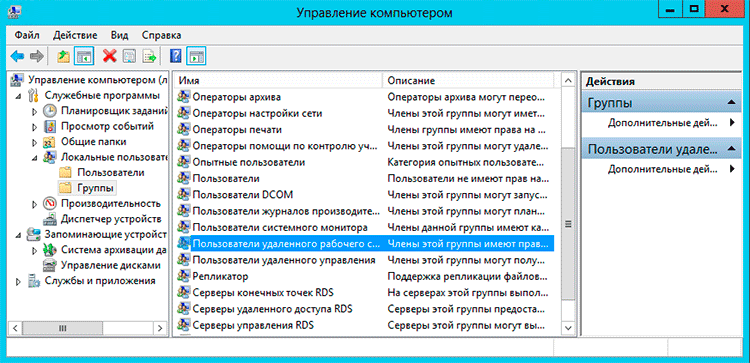Click the group icon beside Пользователи DCOM
Image resolution: width=750 pixels, height=363 pixels.
tap(183, 195)
